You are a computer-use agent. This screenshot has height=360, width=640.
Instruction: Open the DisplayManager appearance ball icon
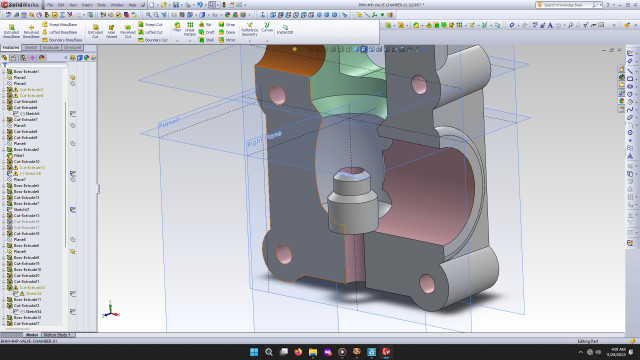[x=42, y=58]
